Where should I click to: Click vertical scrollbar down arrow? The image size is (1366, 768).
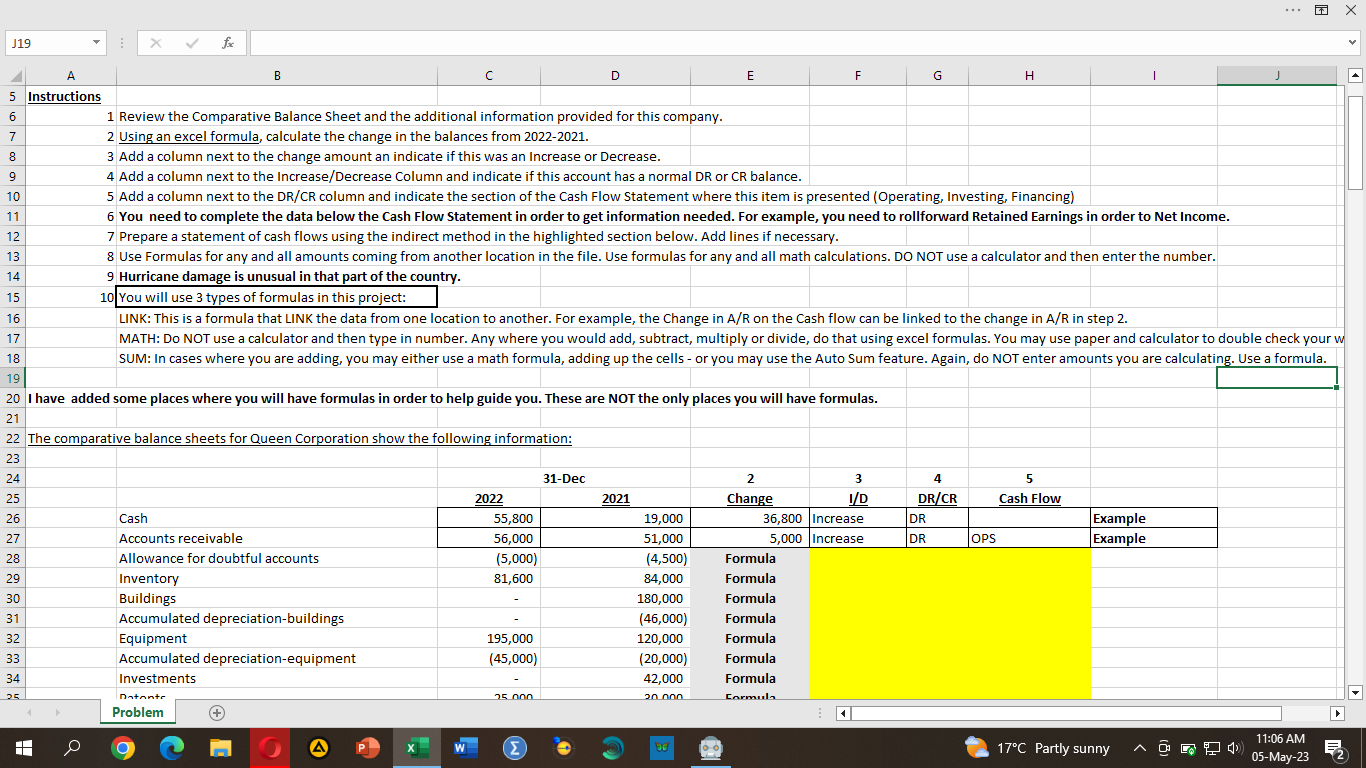pyautogui.click(x=1356, y=692)
